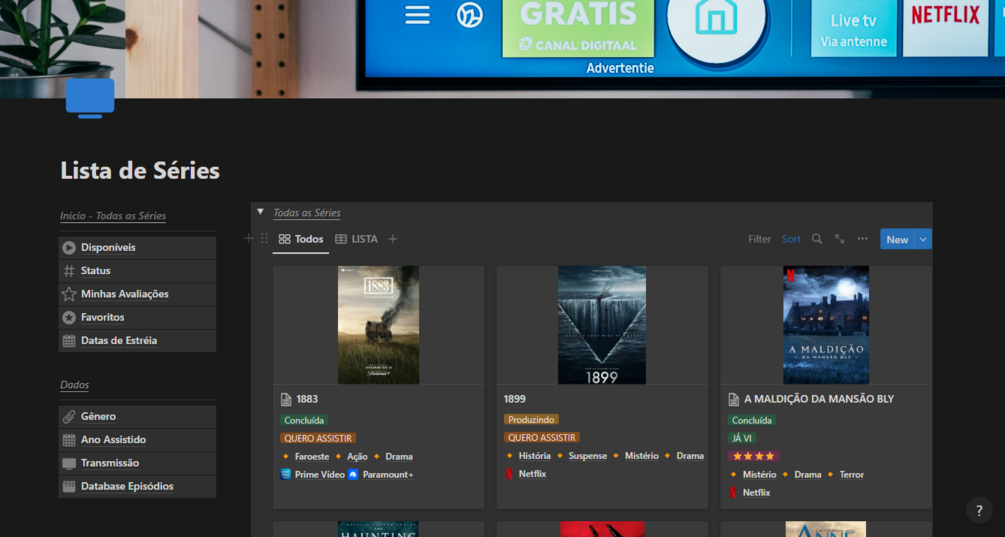Open the Disponíveis play icon
This screenshot has width=1005, height=537.
pos(69,247)
